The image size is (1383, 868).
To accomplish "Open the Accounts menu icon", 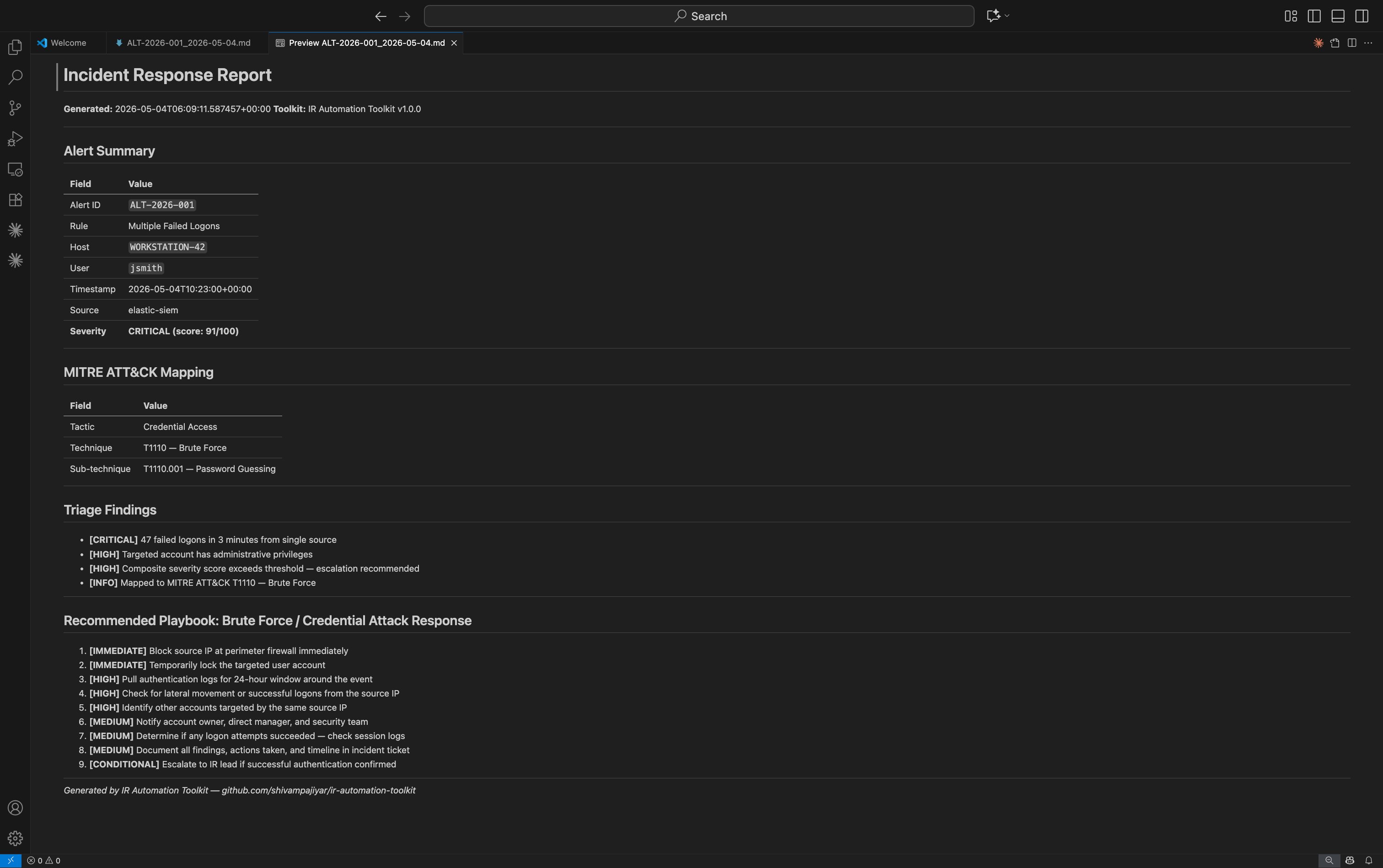I will 15,808.
